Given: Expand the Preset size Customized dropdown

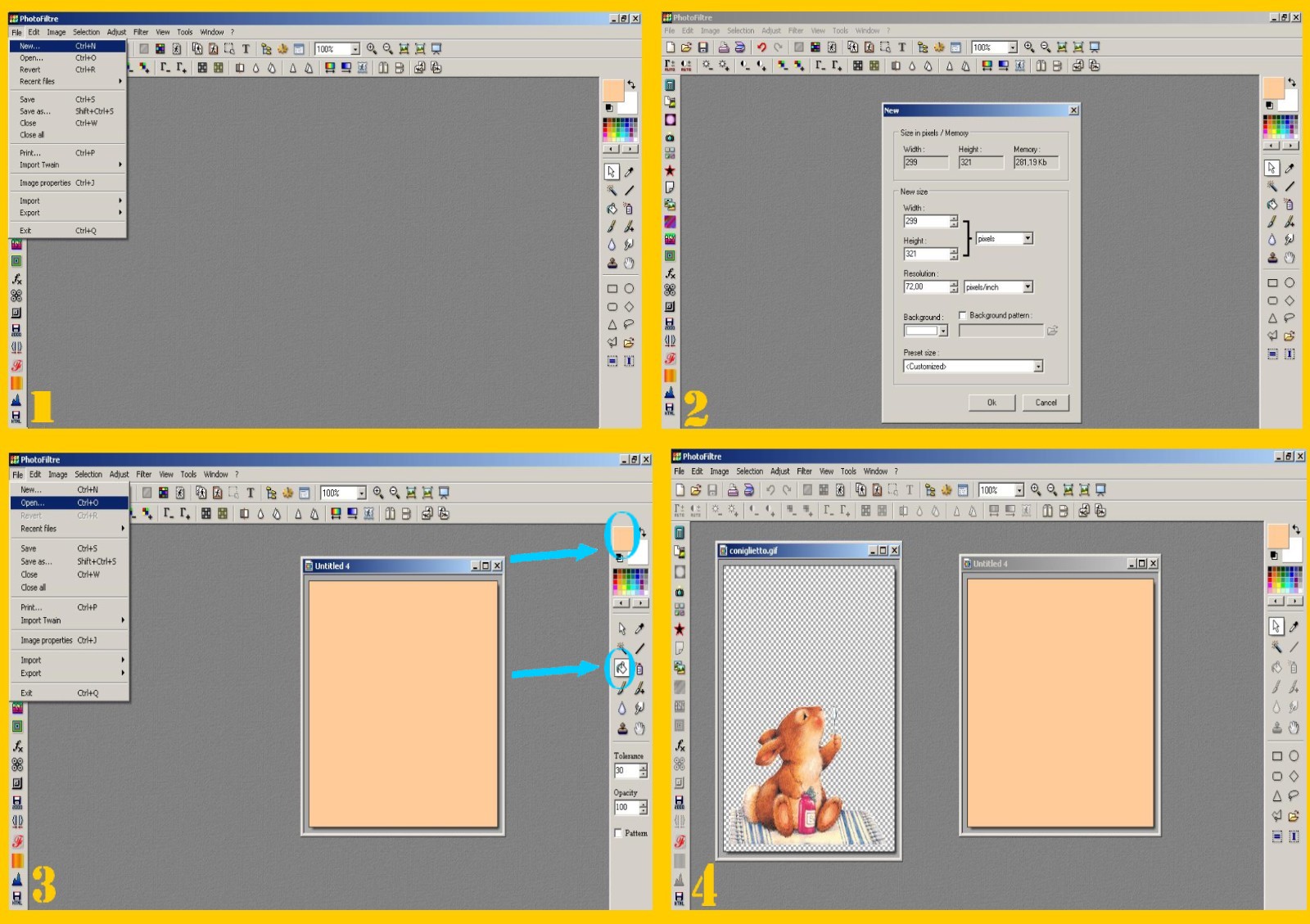Looking at the screenshot, I should [1037, 367].
